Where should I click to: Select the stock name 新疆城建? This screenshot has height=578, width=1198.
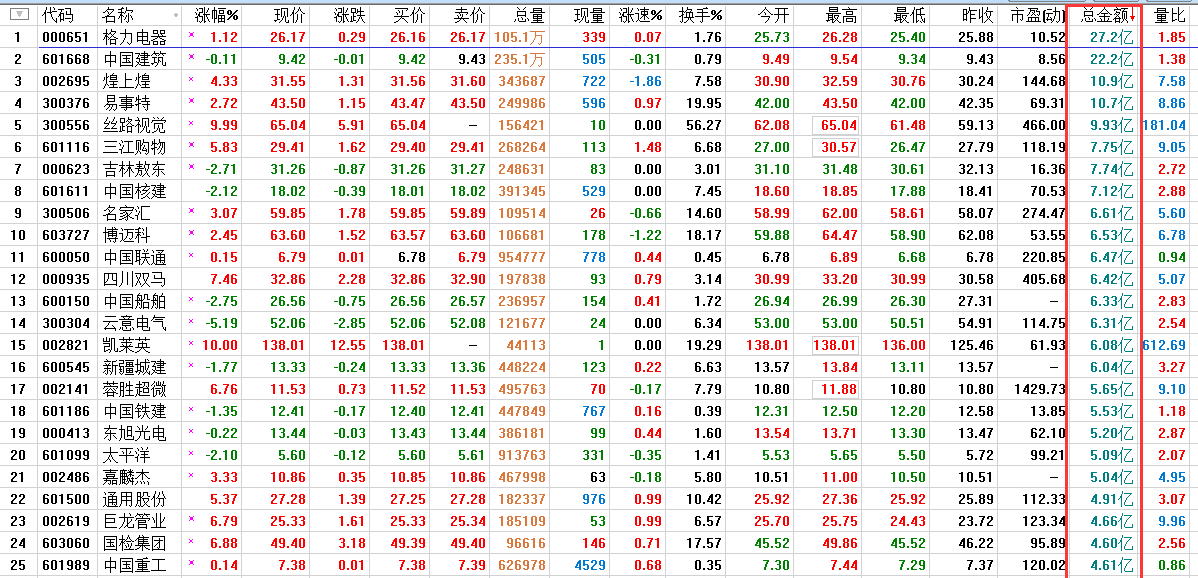coord(134,368)
